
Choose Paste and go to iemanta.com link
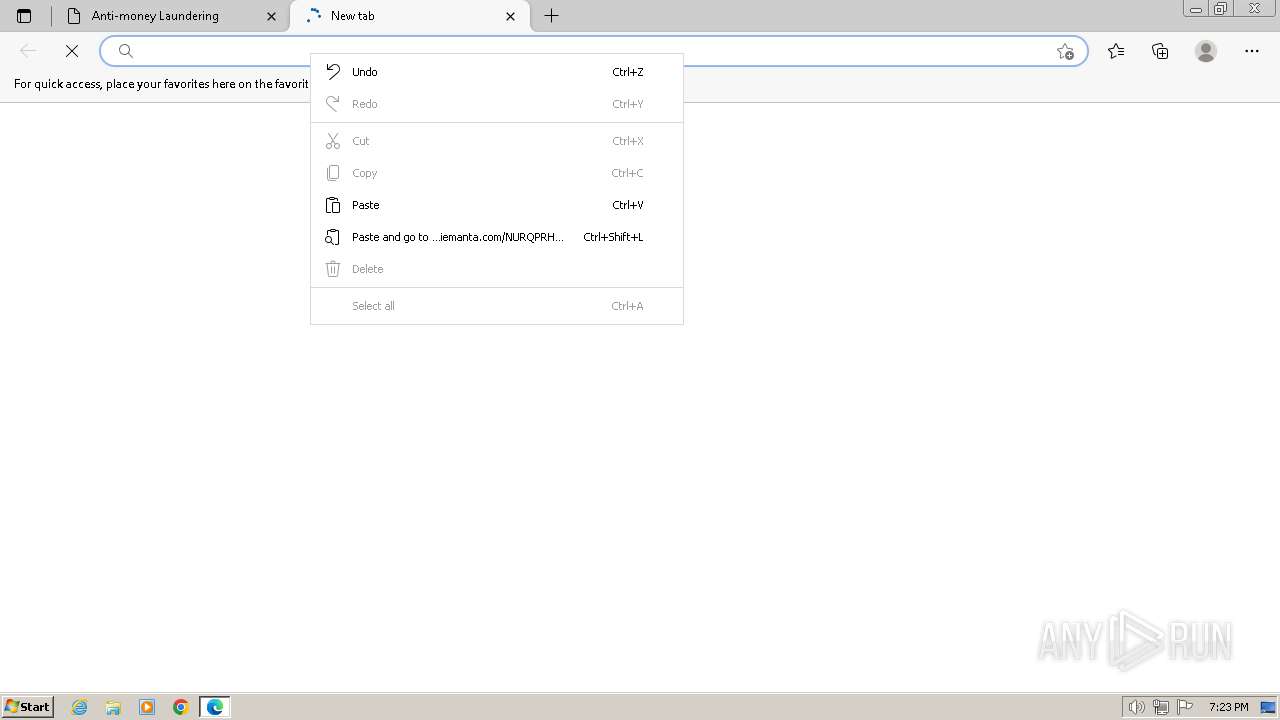point(497,237)
